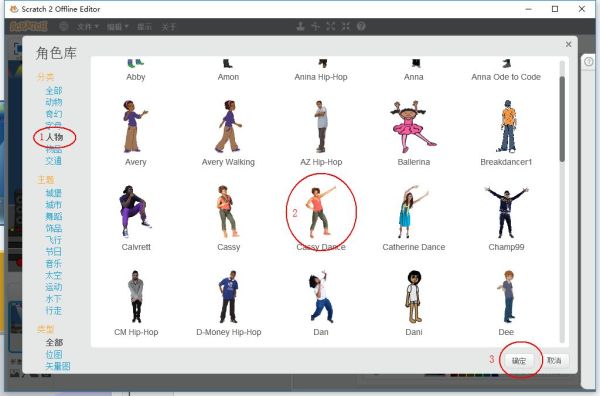
Task: Click the sprite library vertical scrollbar
Action: point(562,119)
